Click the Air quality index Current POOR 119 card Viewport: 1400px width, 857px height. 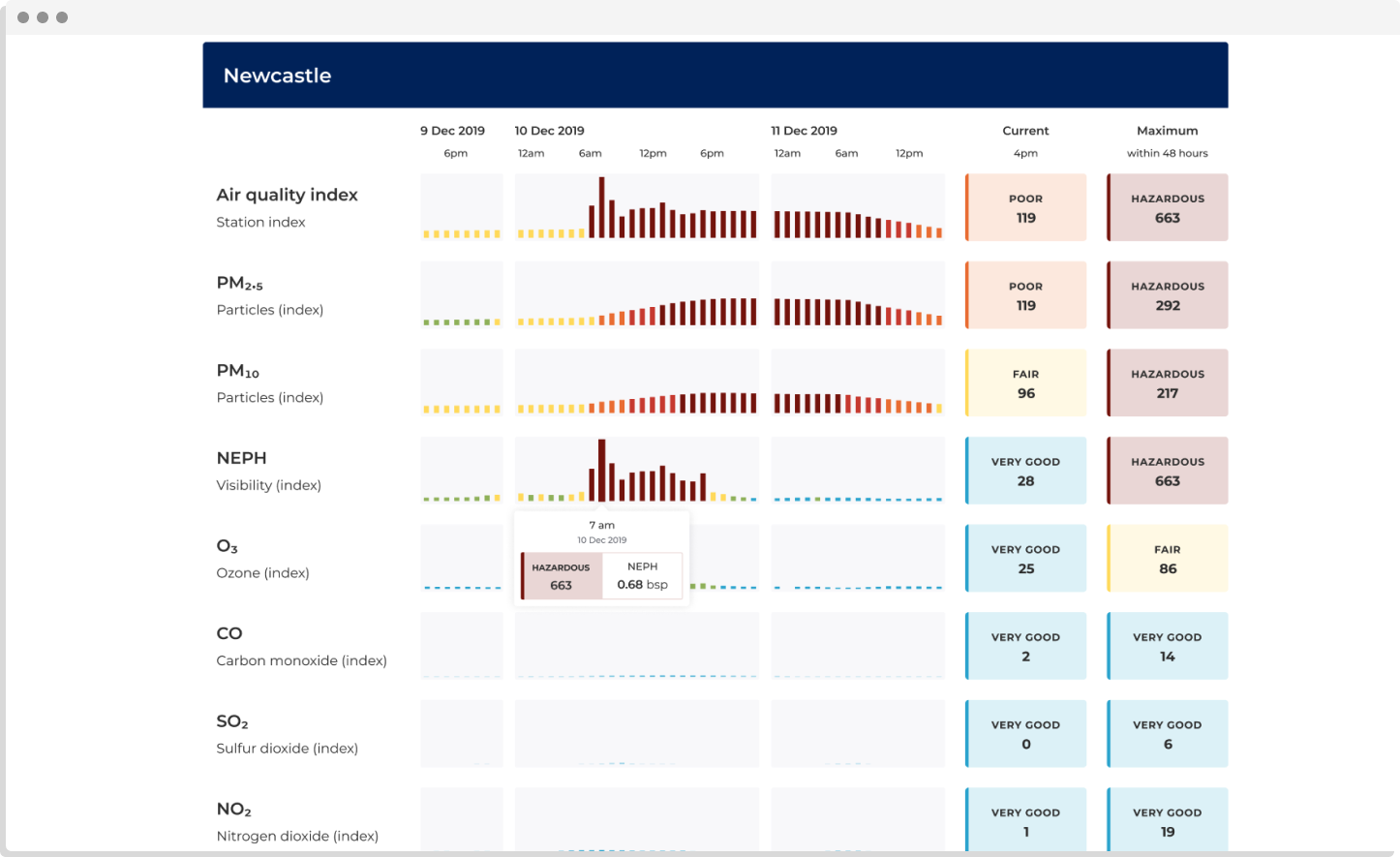coord(1025,207)
